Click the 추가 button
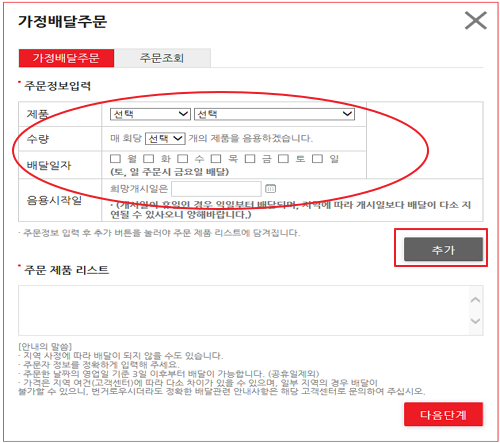Image resolution: width=500 pixels, height=443 pixels. pyautogui.click(x=443, y=249)
